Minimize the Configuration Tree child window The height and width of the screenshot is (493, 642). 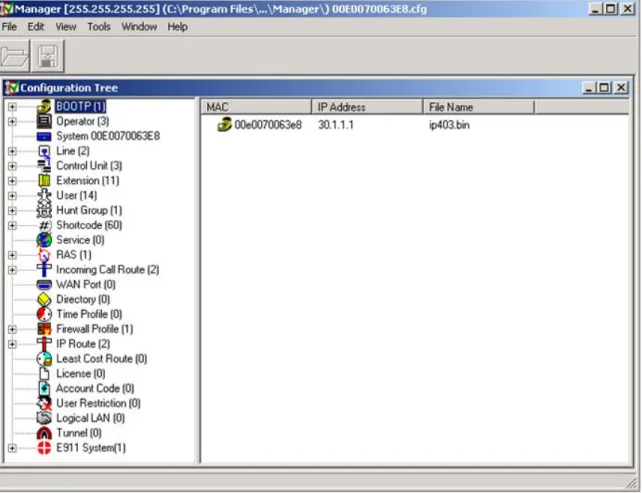coord(588,88)
